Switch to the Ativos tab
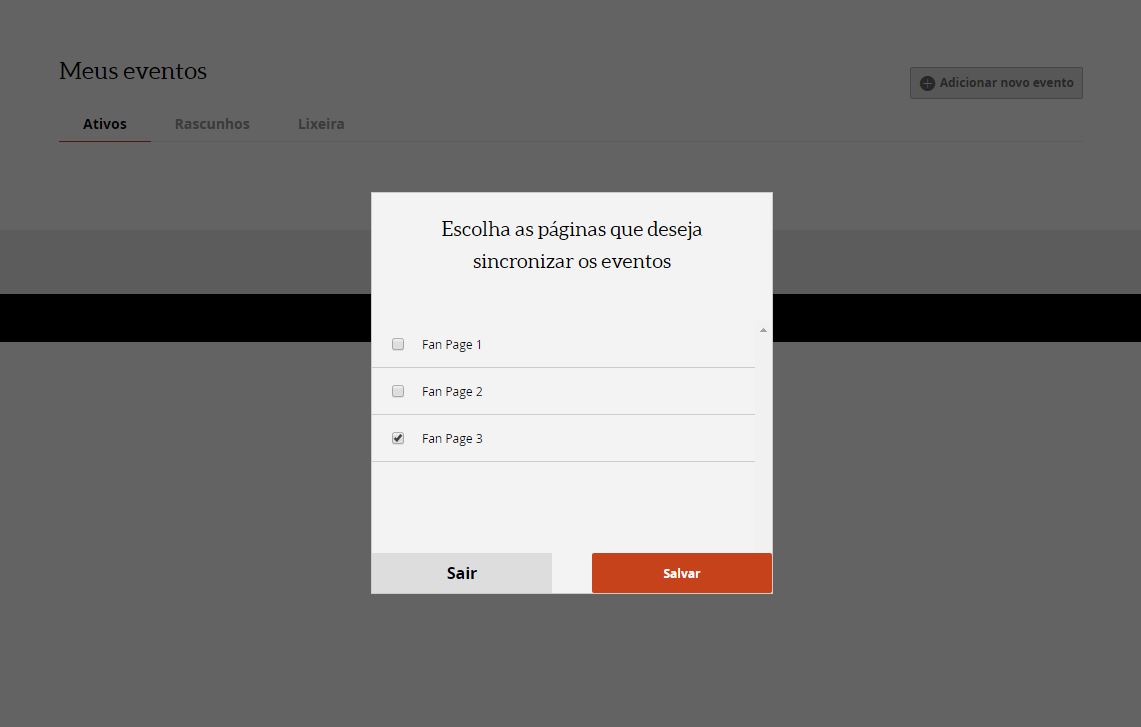Image resolution: width=1141 pixels, height=727 pixels. click(x=105, y=124)
